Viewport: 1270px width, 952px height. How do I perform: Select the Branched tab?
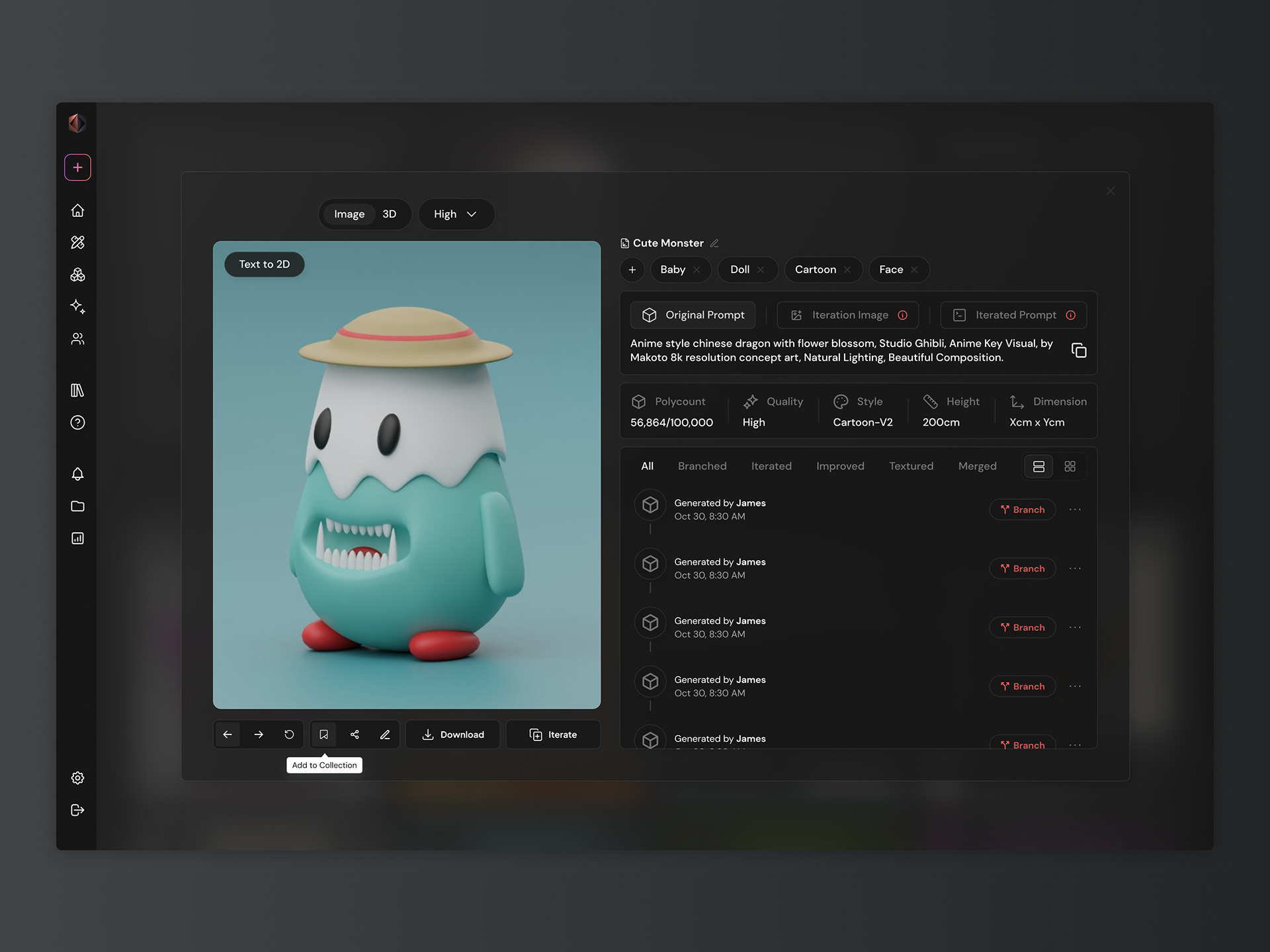(x=702, y=467)
